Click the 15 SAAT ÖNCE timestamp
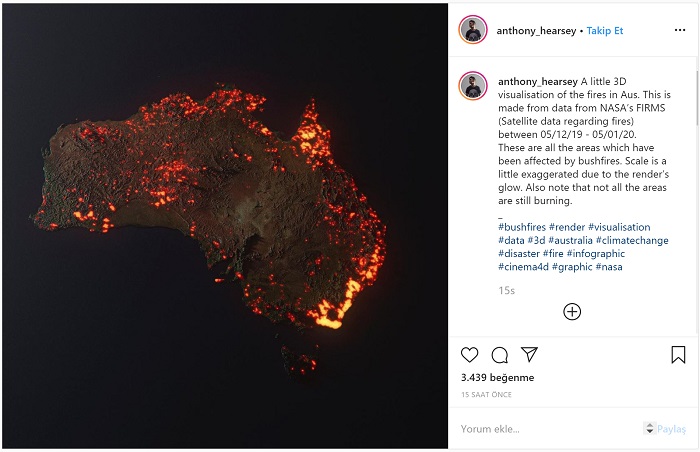This screenshot has height=452, width=700. coord(485,395)
